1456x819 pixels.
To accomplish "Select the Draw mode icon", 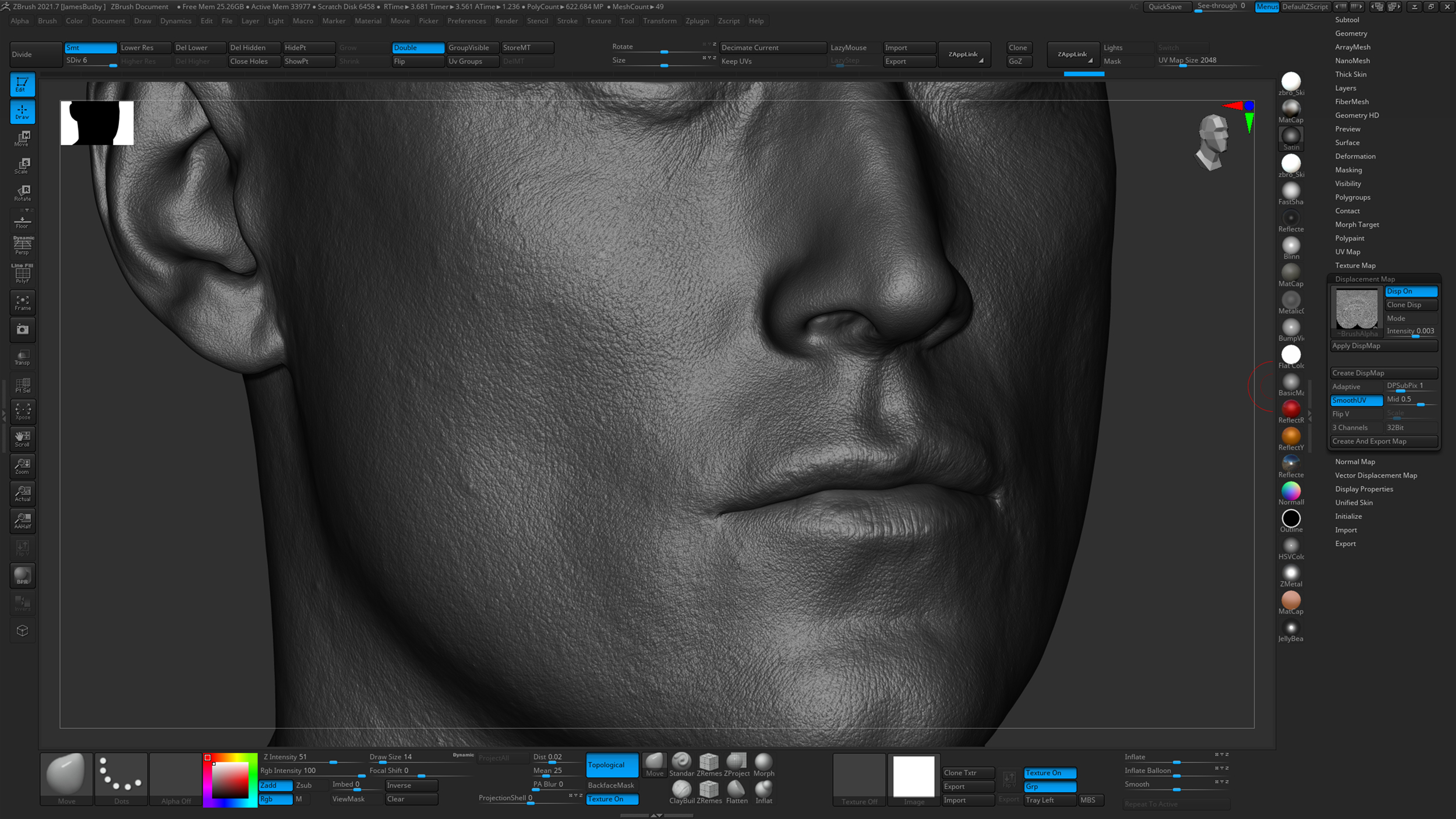I will point(22,112).
